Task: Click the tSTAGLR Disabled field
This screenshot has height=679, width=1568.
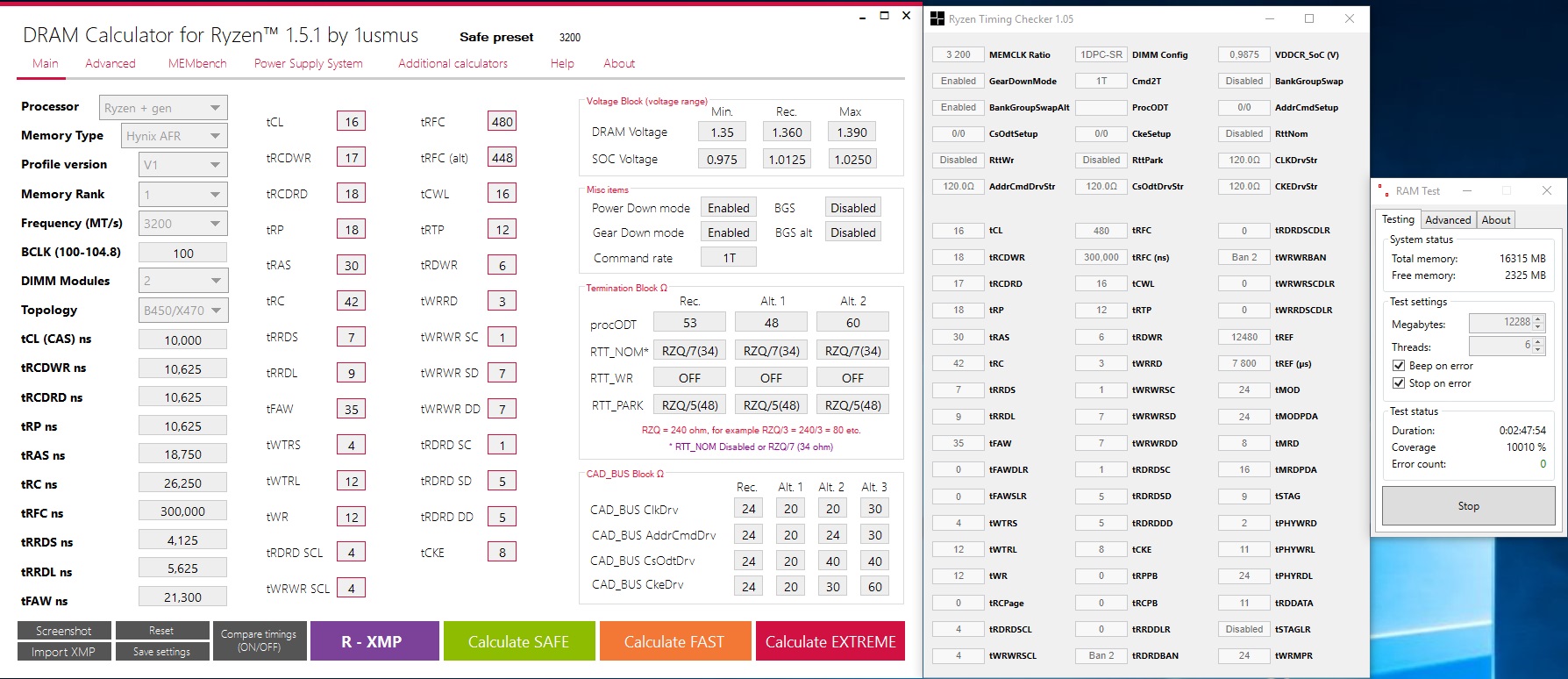Action: (x=1244, y=629)
